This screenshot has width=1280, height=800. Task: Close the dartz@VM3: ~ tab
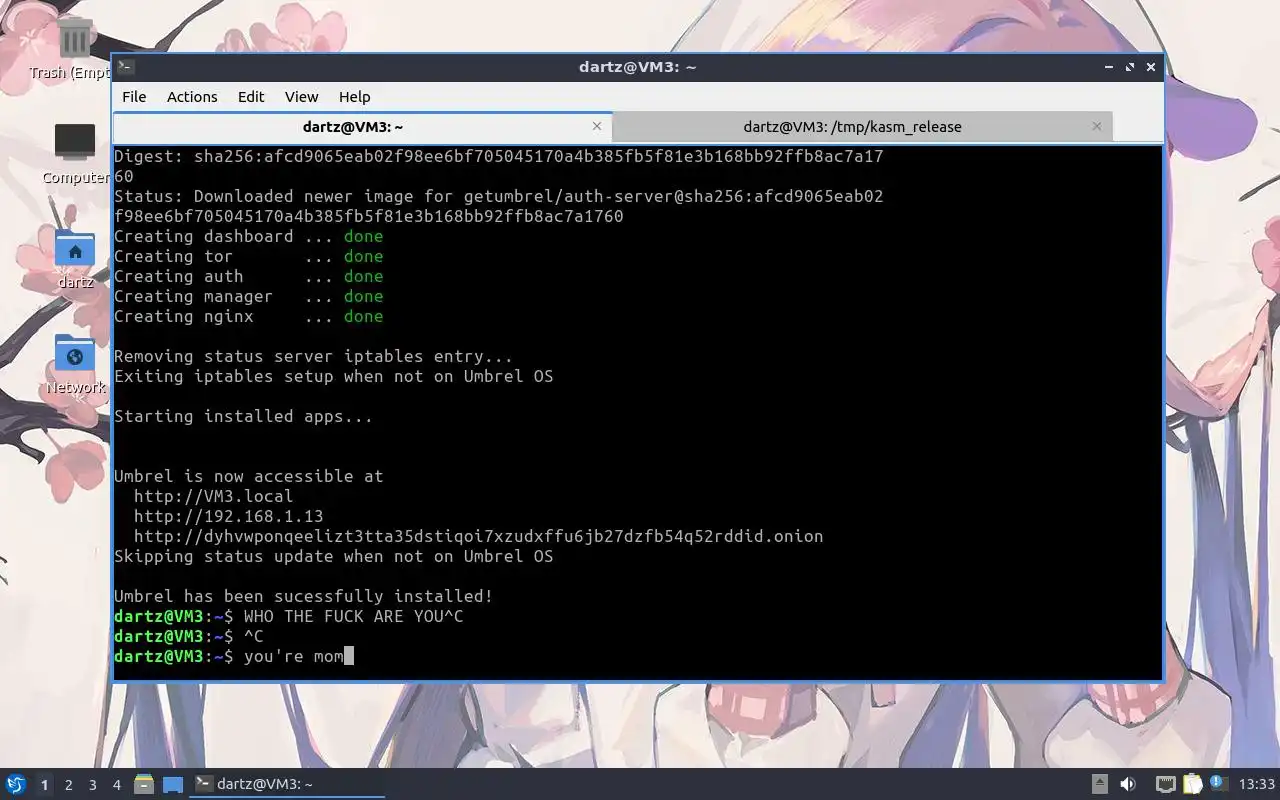[597, 126]
